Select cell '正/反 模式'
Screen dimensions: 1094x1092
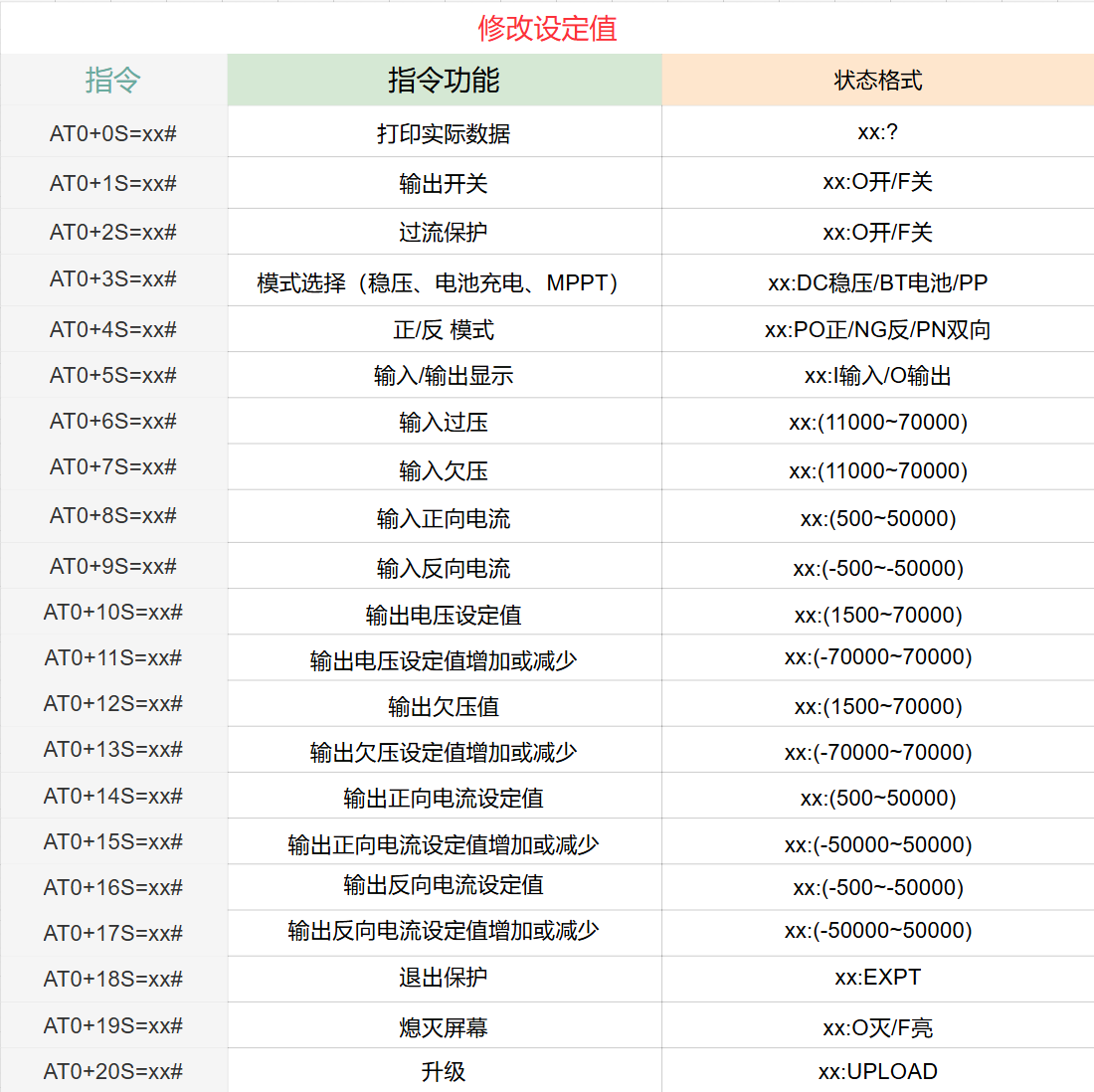click(444, 329)
